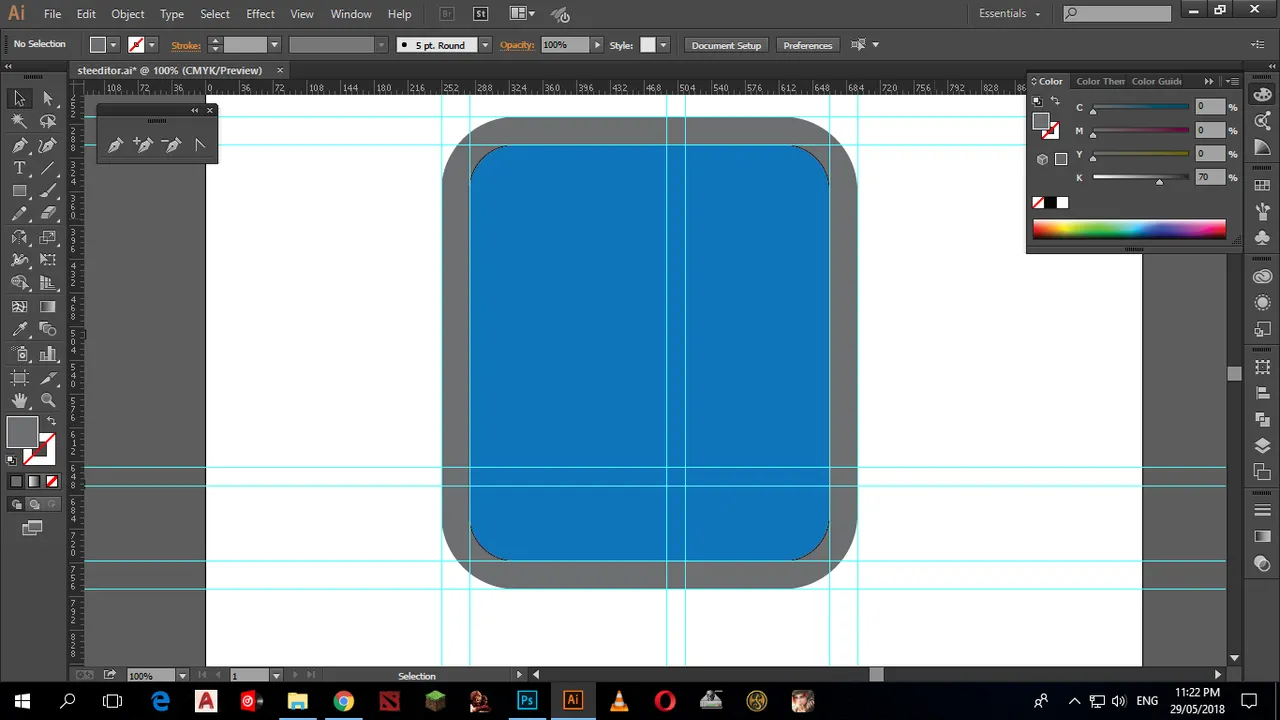Open stroke weight dropdown
This screenshot has height=720, width=1280.
(274, 45)
